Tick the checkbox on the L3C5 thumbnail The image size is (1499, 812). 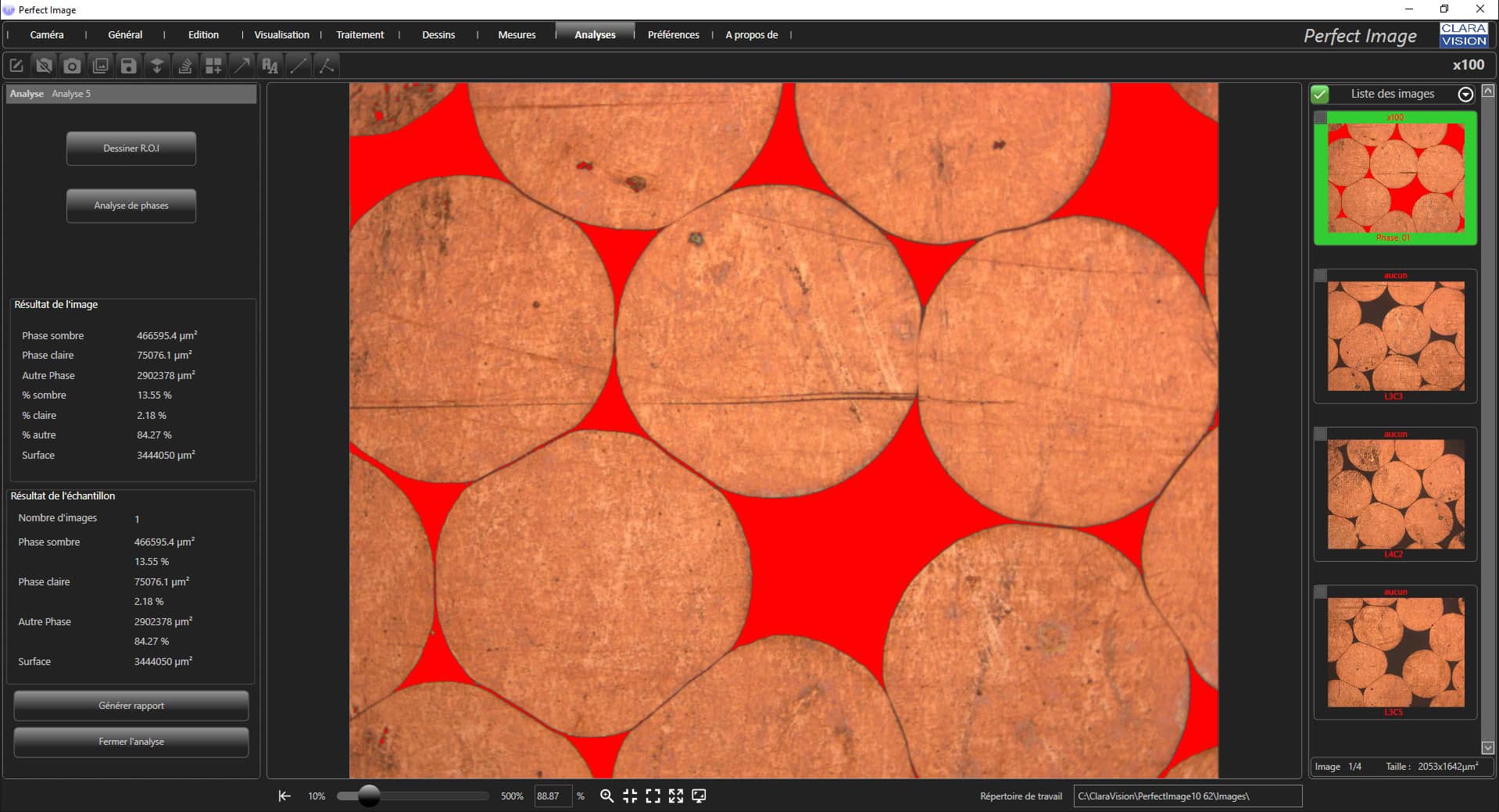[x=1321, y=592]
